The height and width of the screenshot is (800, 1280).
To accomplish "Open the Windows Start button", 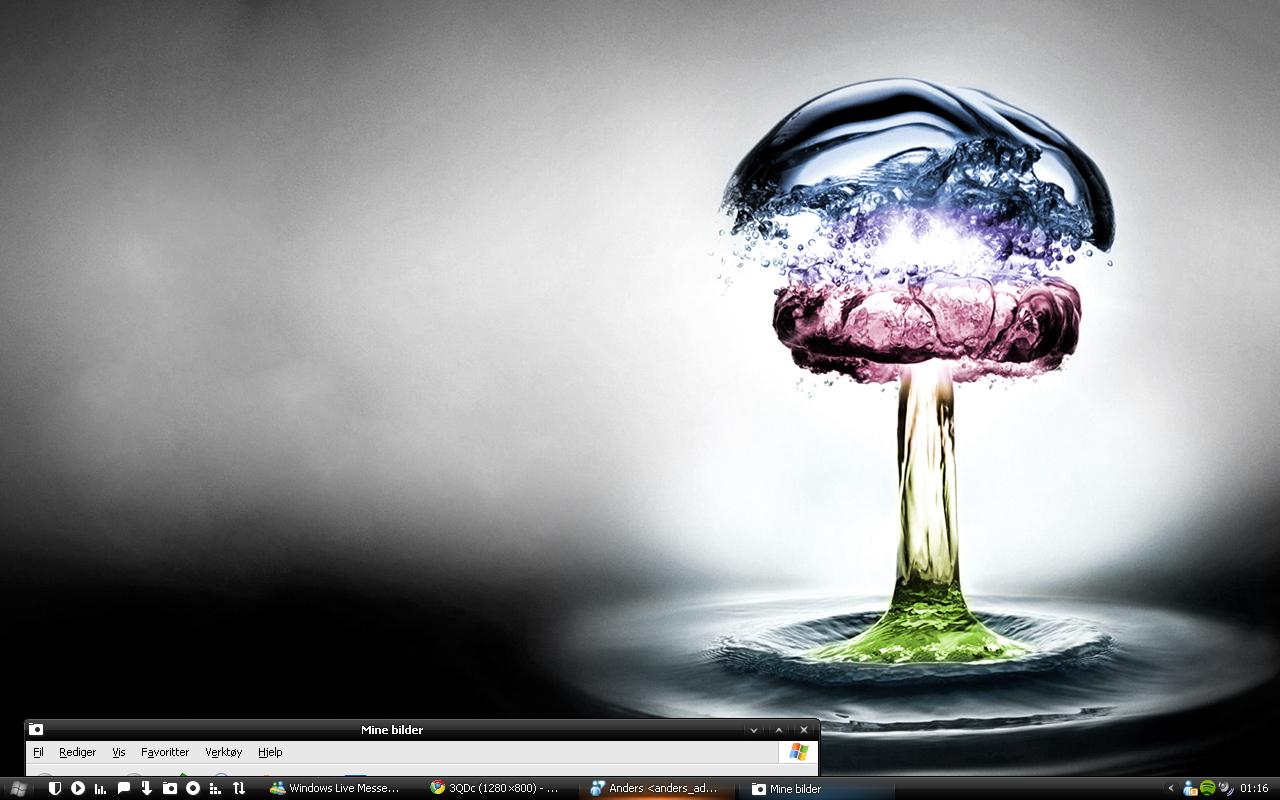I will pos(18,789).
